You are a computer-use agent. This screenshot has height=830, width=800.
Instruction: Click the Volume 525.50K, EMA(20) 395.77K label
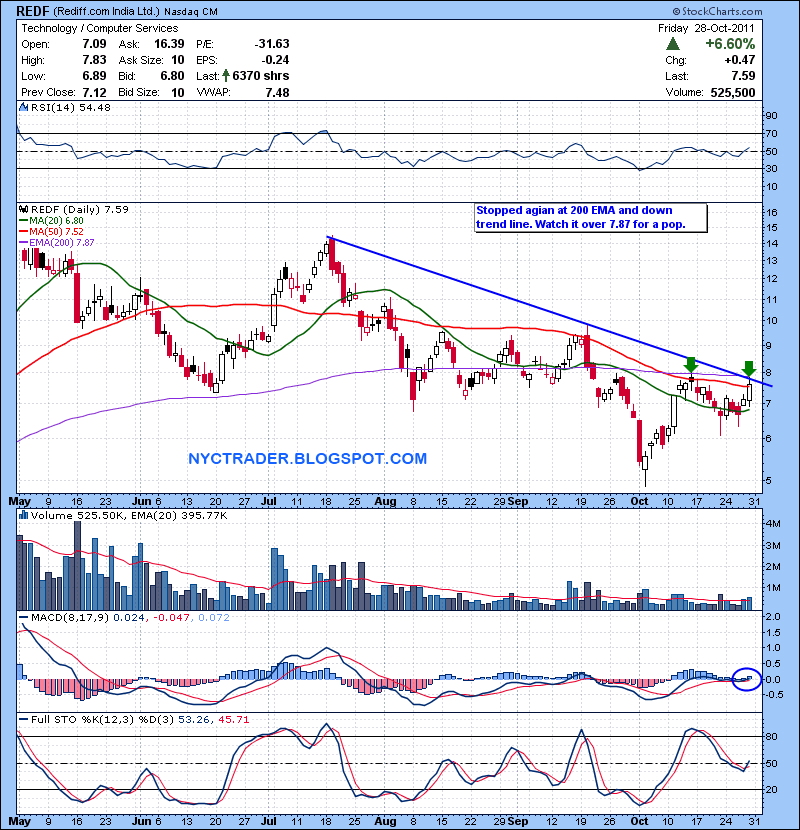coord(129,515)
